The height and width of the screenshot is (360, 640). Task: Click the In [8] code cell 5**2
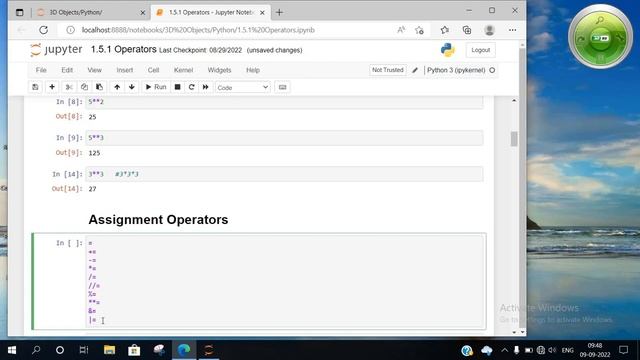(x=284, y=102)
